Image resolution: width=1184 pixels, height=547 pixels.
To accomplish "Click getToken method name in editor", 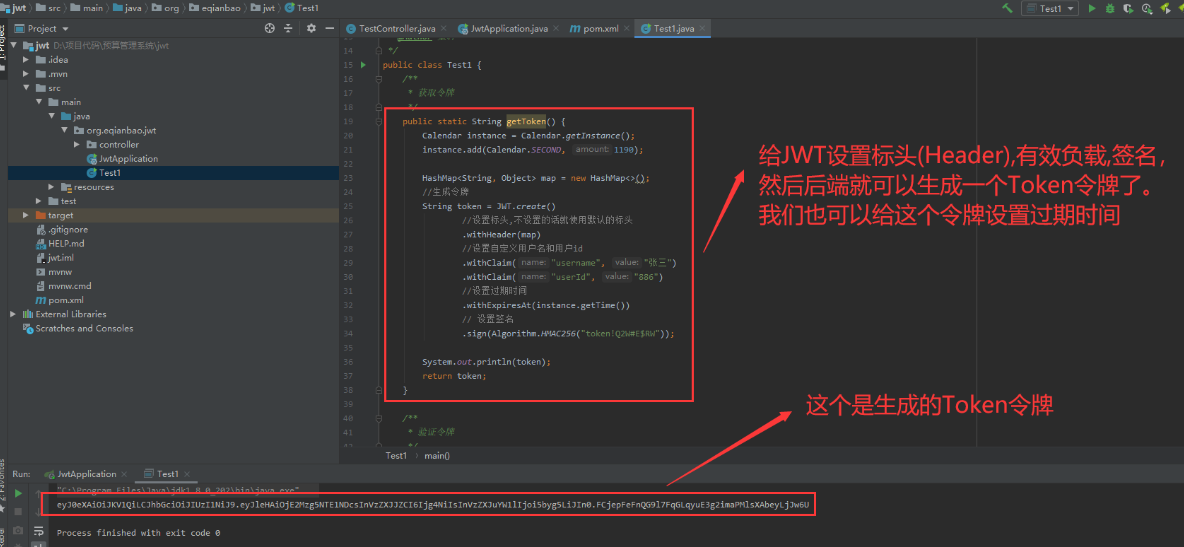I will click(526, 122).
